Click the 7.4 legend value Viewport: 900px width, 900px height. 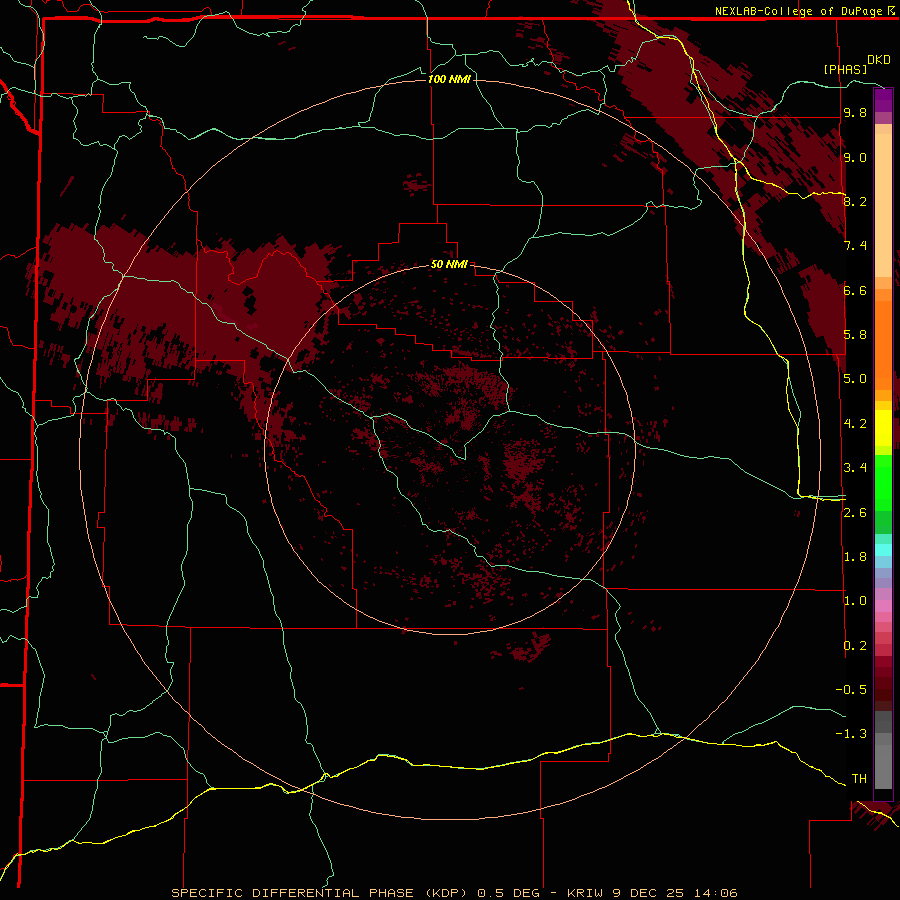pos(855,246)
